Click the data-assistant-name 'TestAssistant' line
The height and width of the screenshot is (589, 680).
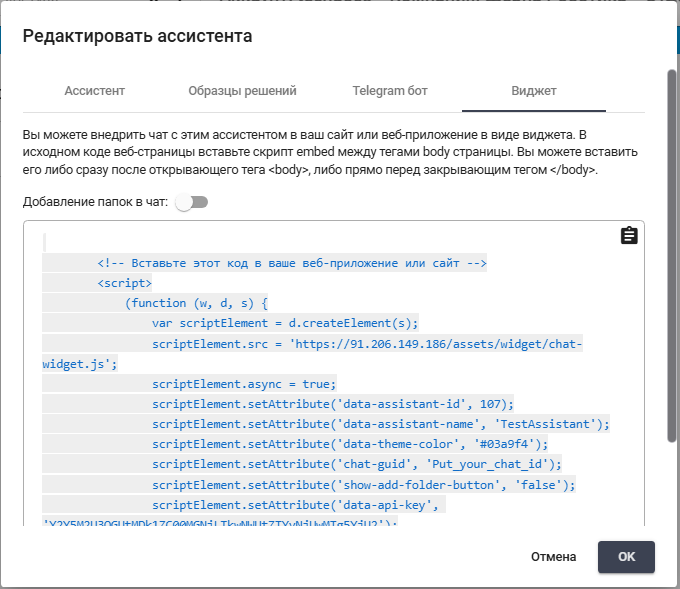pos(380,424)
